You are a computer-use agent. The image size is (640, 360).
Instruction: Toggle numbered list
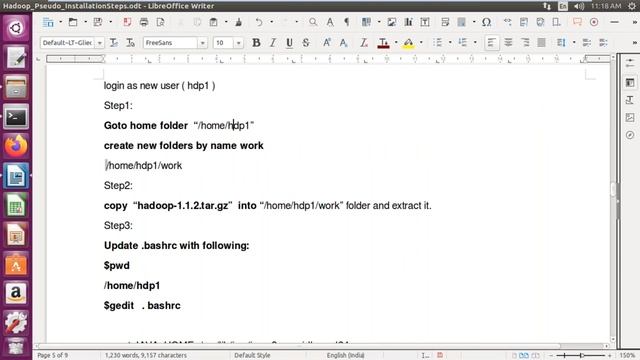click(x=462, y=42)
